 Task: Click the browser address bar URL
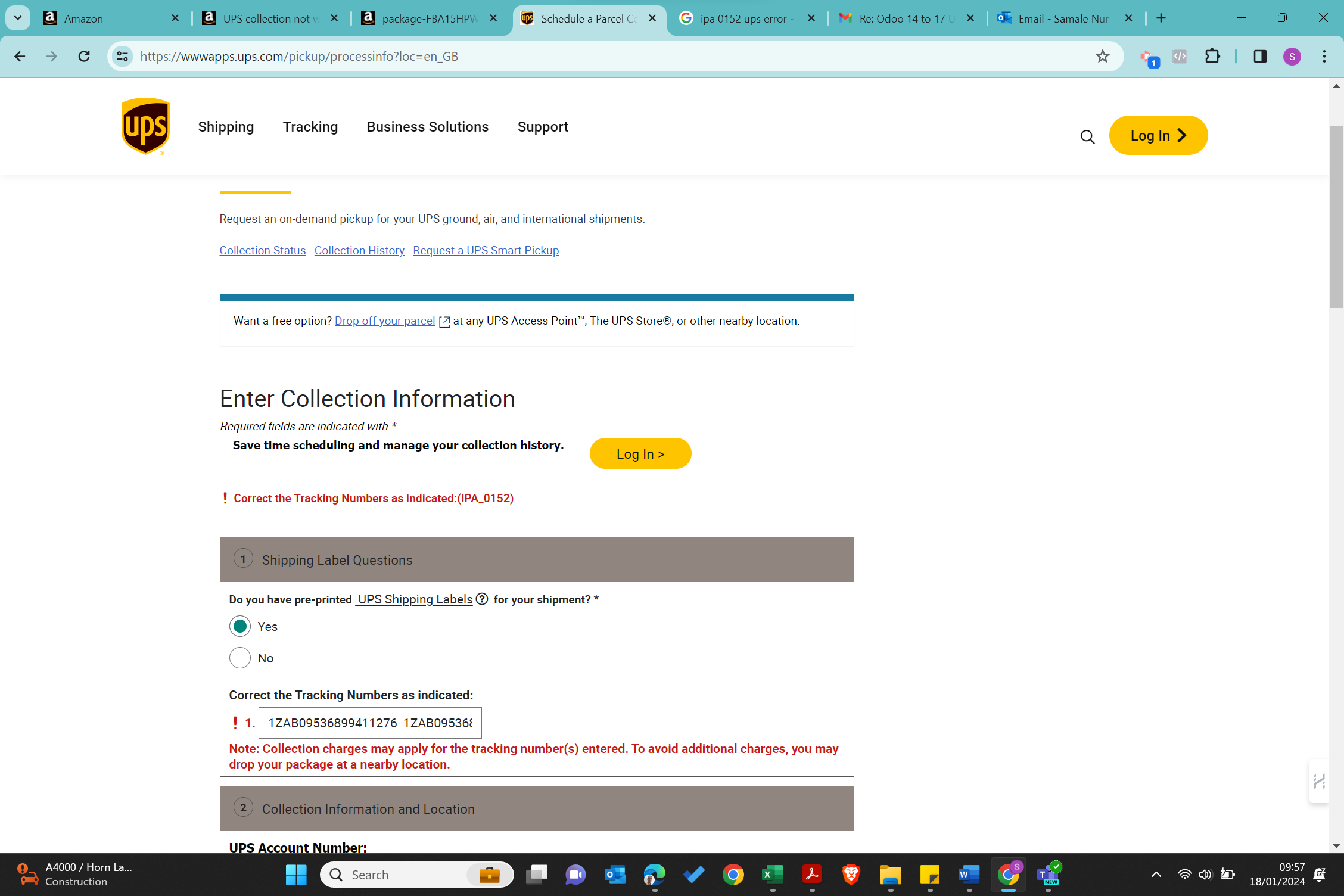pos(299,56)
